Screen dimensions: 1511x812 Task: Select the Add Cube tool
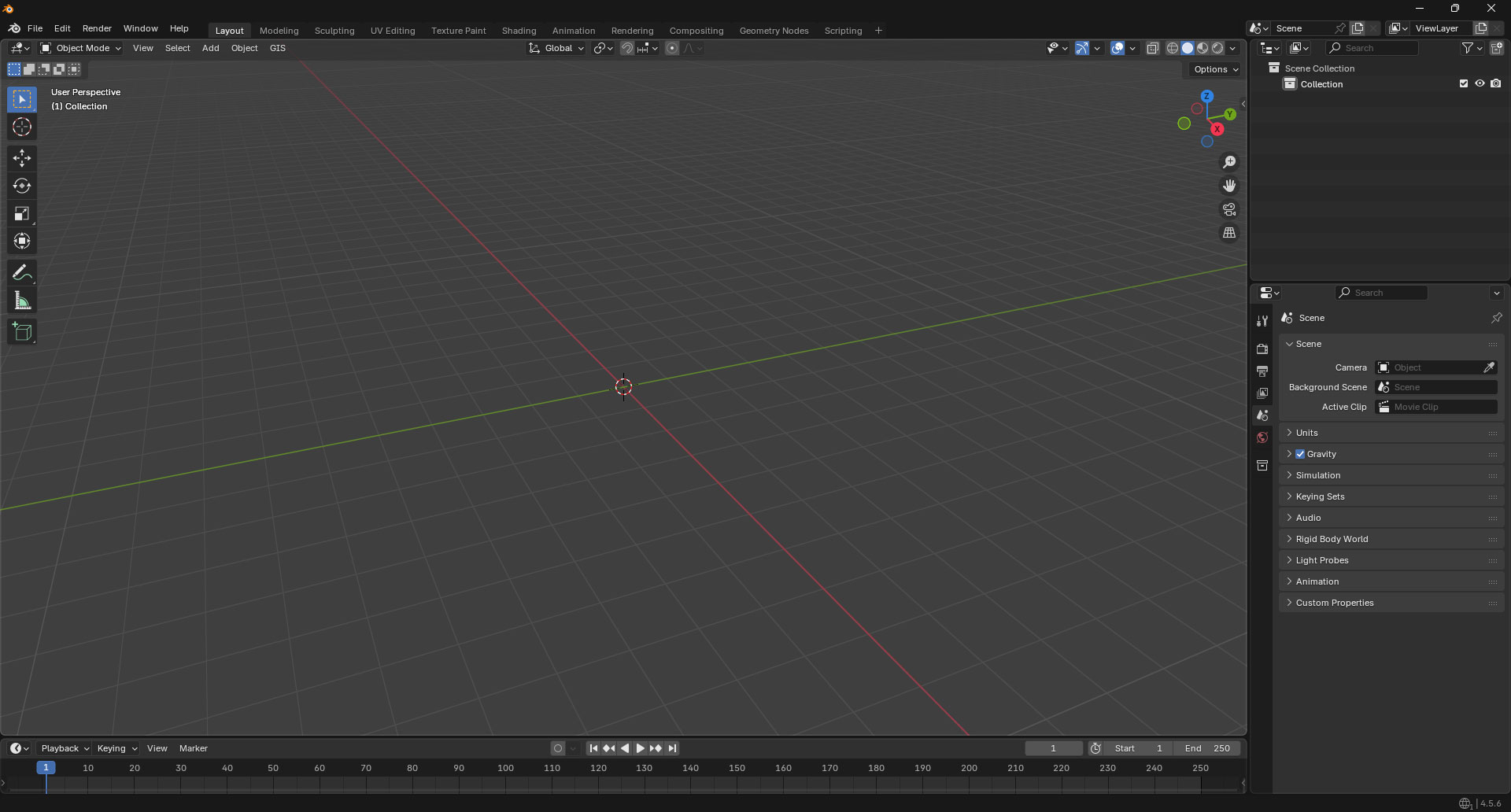click(22, 332)
